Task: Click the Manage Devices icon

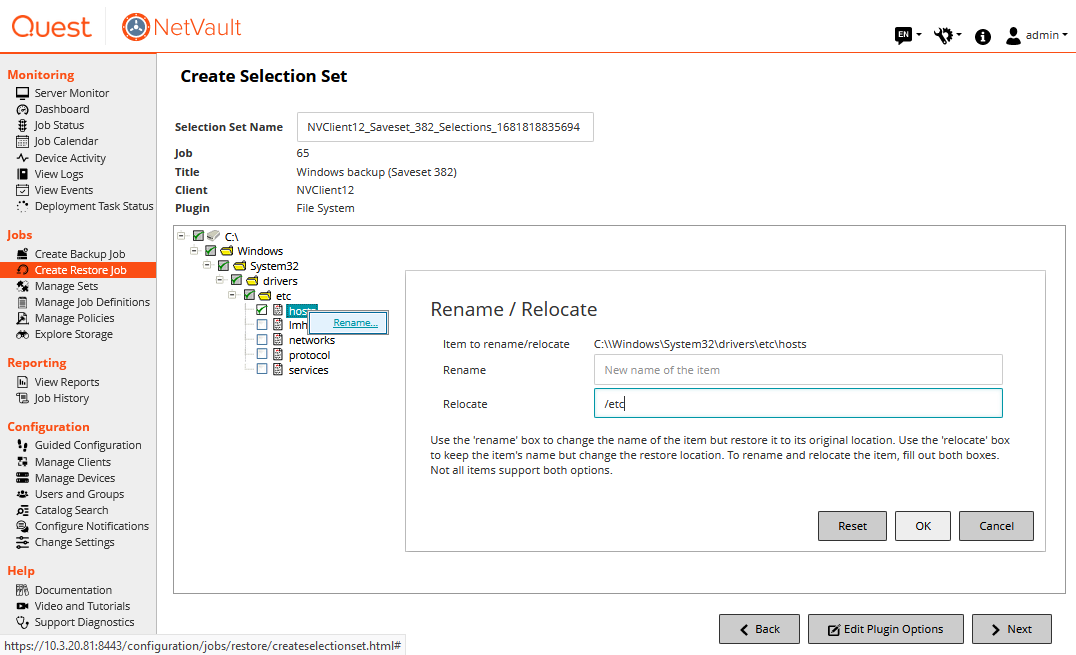Action: pyautogui.click(x=22, y=478)
